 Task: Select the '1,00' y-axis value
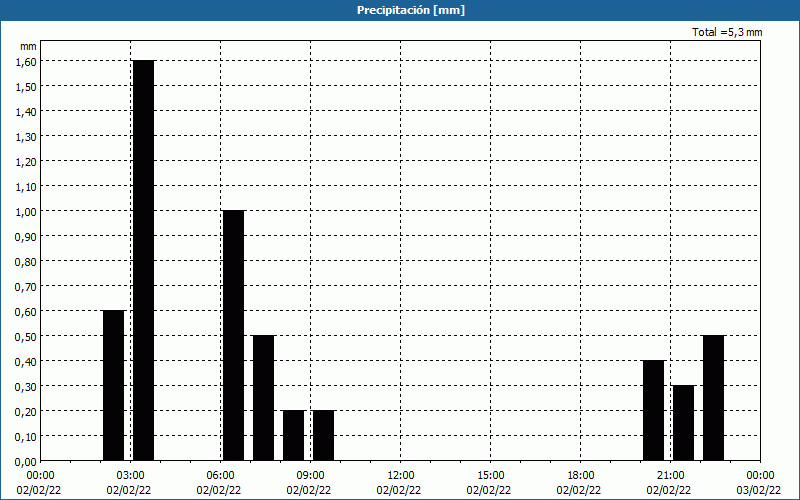(x=26, y=211)
